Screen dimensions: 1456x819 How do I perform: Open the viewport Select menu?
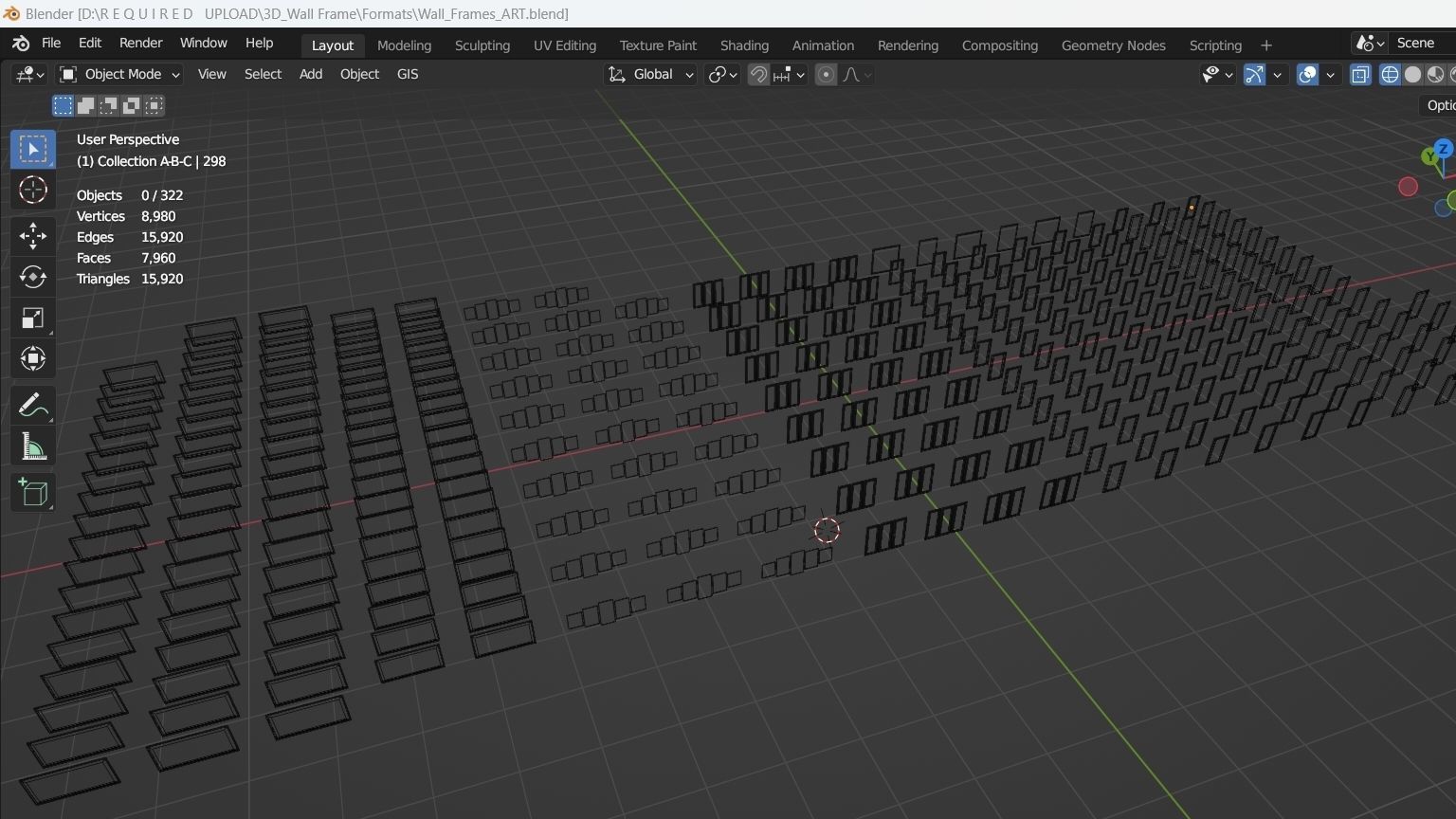[263, 74]
